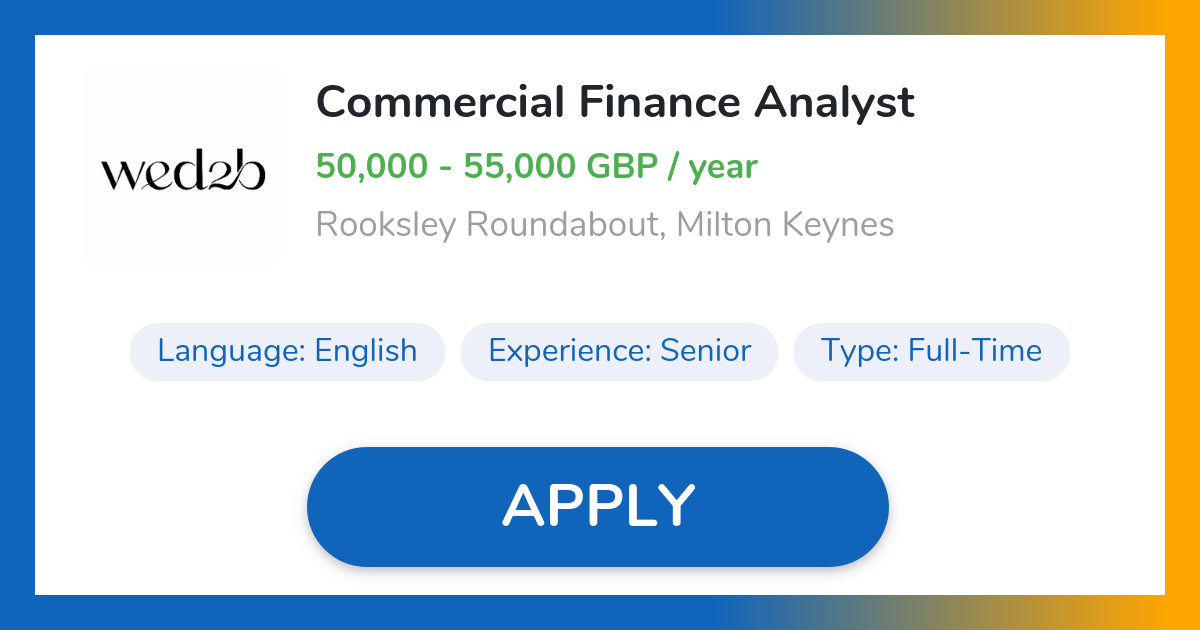Select the Full-Time employment type value
The width and height of the screenshot is (1200, 630).
[x=975, y=351]
